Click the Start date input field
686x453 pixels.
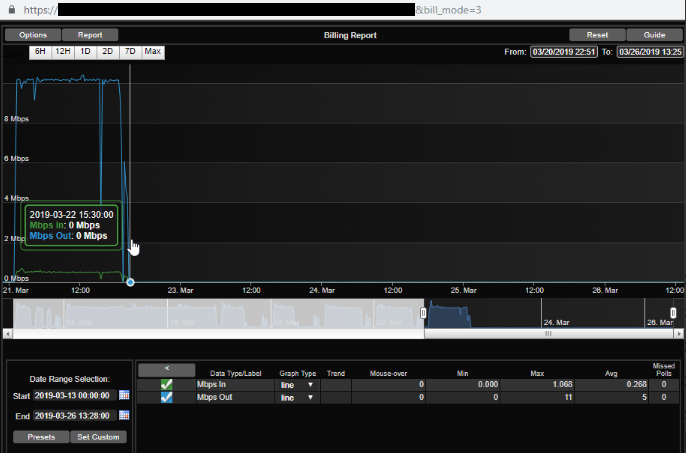click(x=75, y=396)
